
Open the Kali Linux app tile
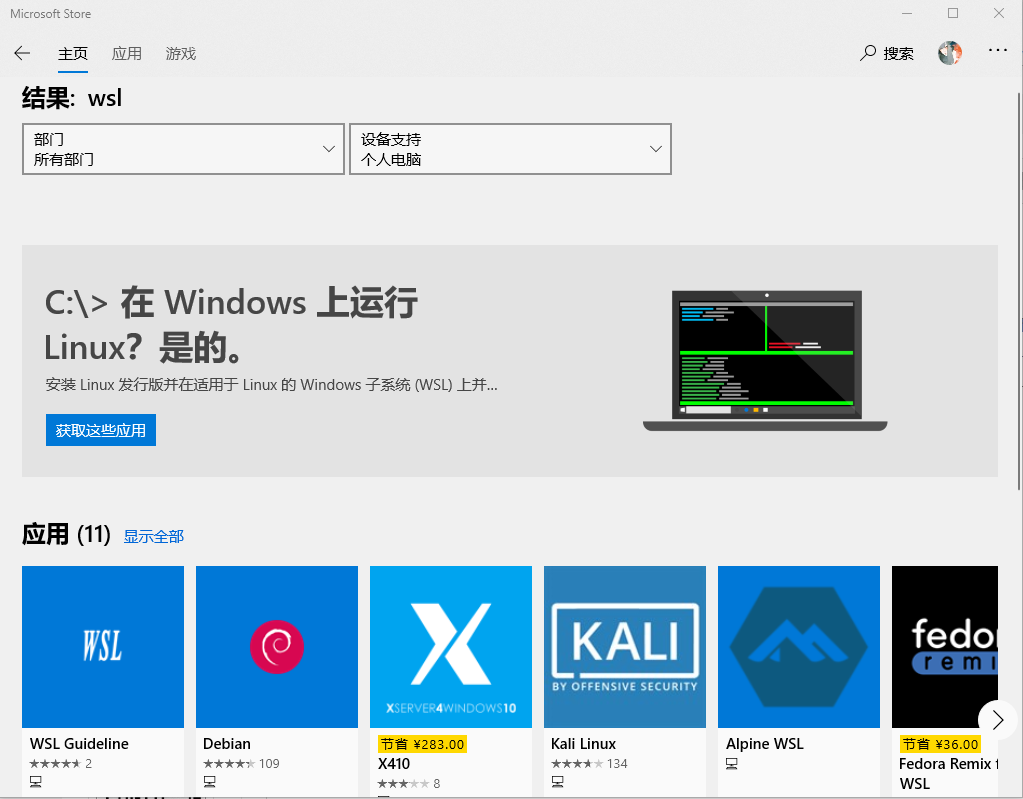(x=624, y=646)
